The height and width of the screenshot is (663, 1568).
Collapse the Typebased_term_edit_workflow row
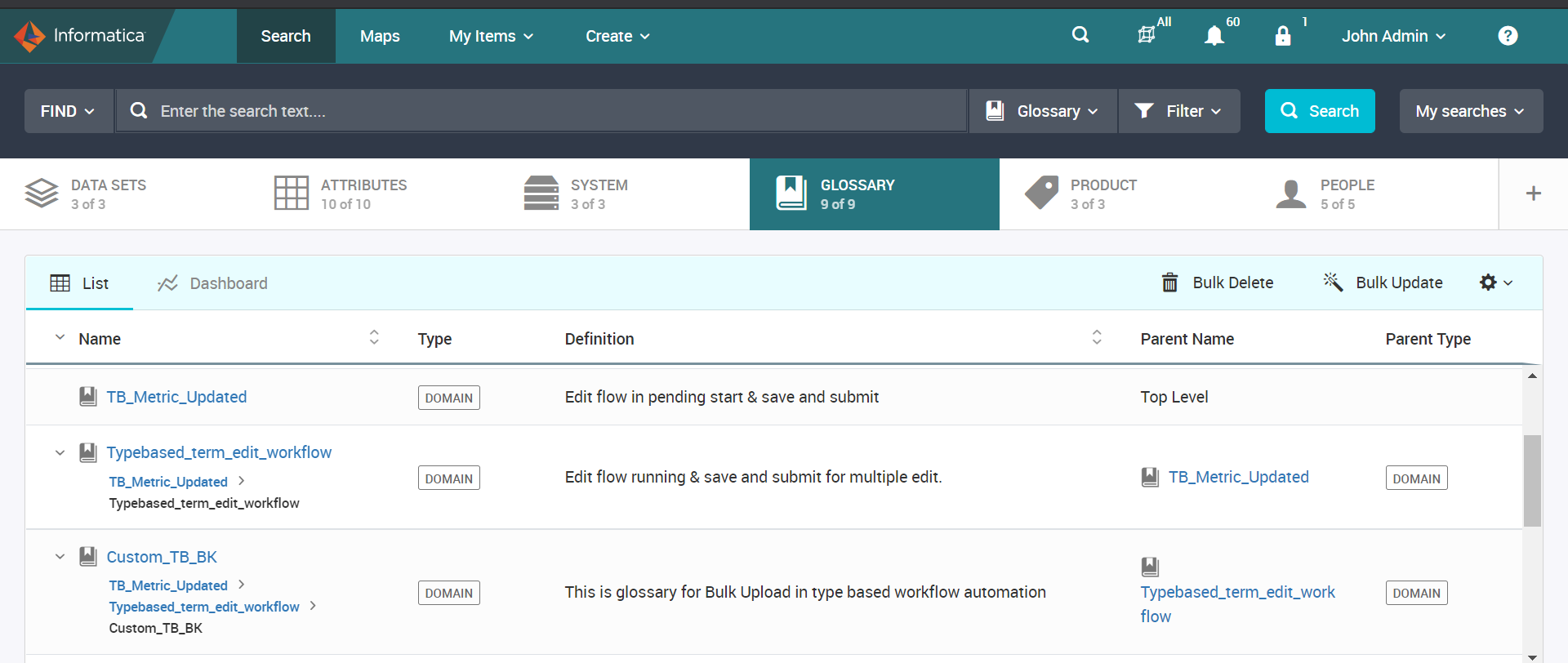pos(60,452)
